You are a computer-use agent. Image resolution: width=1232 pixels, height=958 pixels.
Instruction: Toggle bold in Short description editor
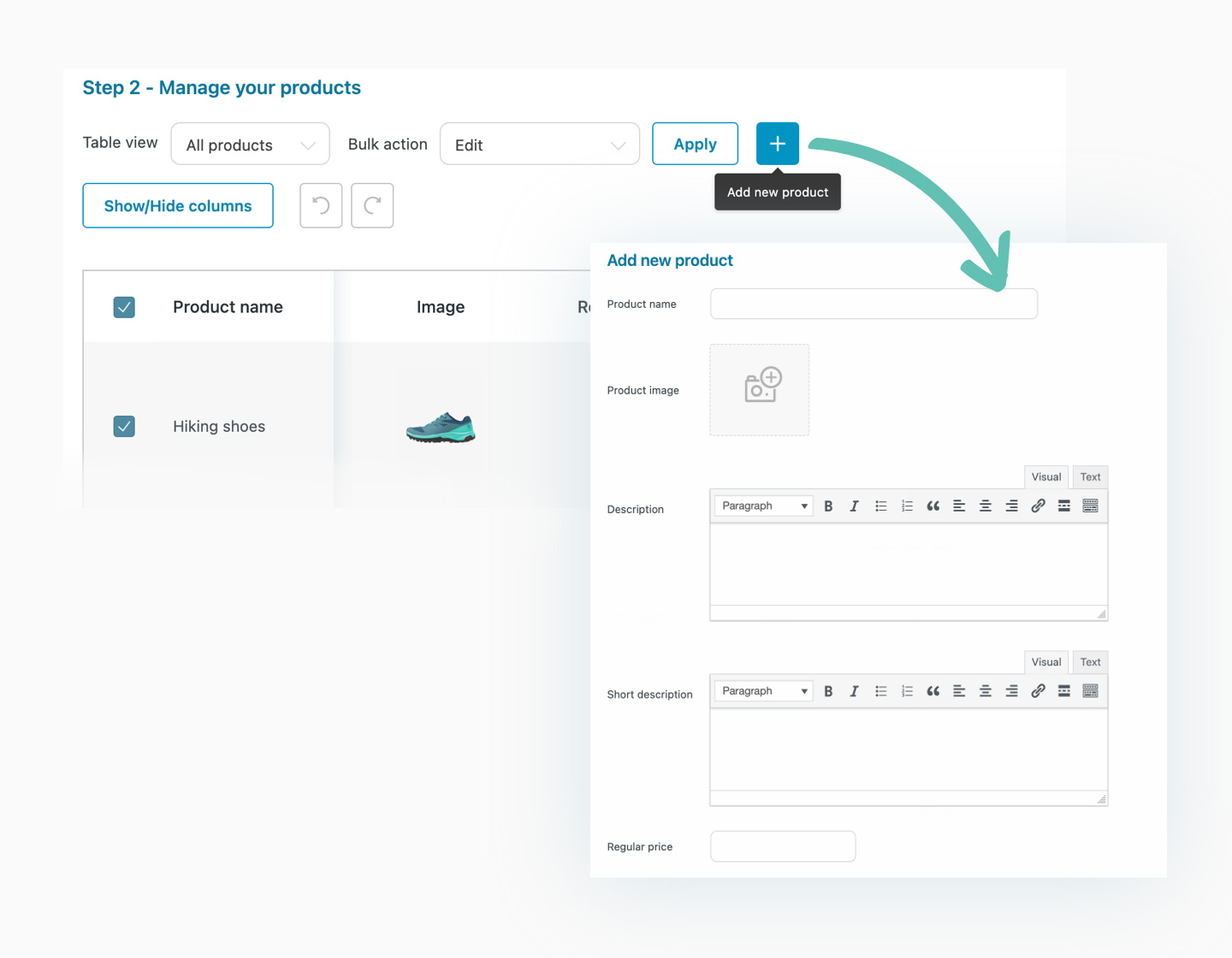point(828,691)
